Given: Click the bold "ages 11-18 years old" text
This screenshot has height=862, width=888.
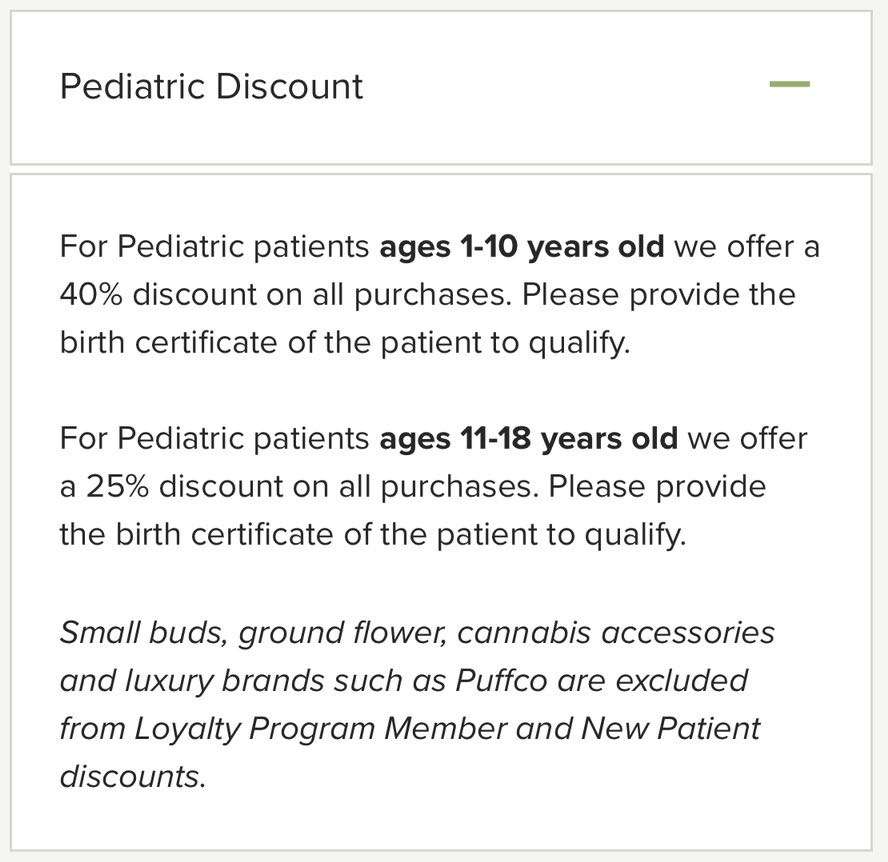Looking at the screenshot, I should click(528, 438).
